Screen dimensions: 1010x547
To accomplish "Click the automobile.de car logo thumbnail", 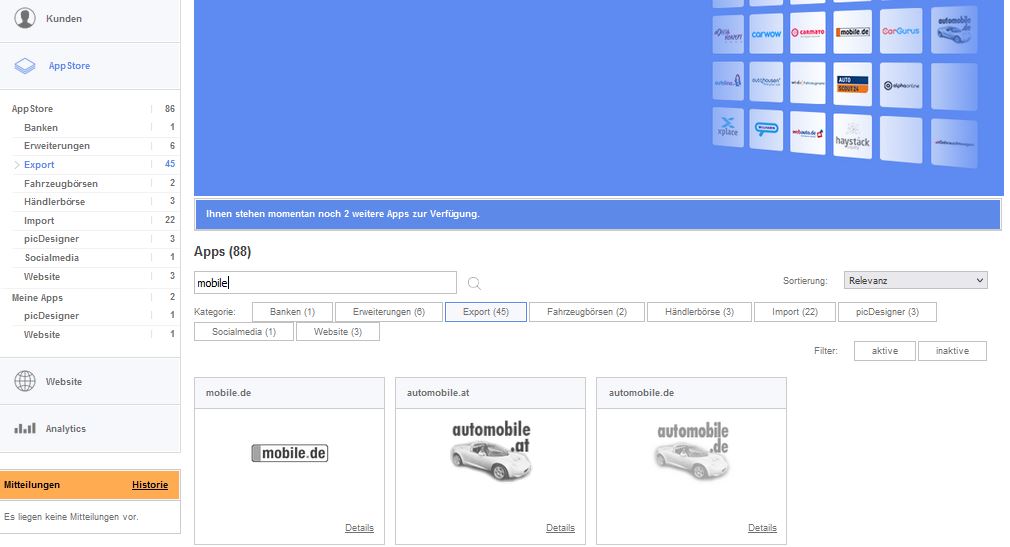I will [x=692, y=451].
